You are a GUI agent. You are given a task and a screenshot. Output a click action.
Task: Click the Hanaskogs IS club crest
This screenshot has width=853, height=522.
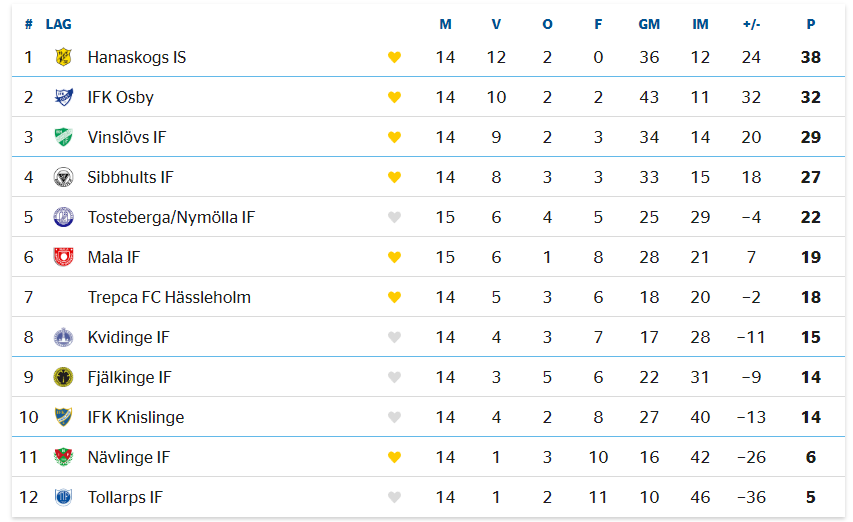64,57
